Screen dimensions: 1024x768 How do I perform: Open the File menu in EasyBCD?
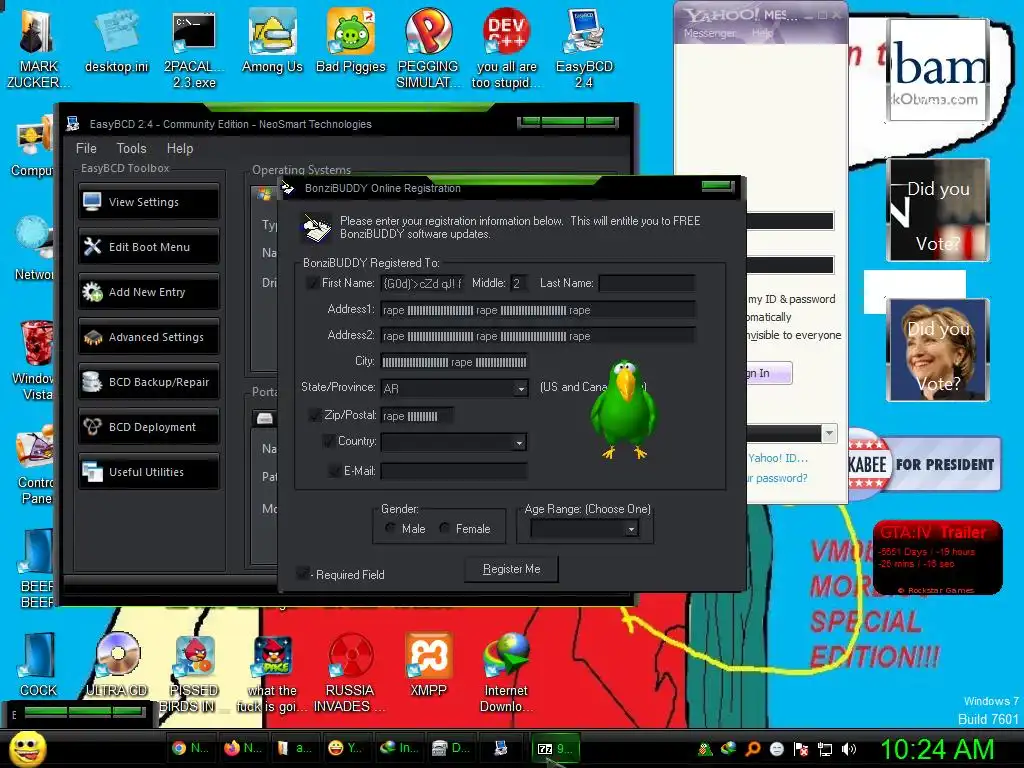(x=86, y=148)
